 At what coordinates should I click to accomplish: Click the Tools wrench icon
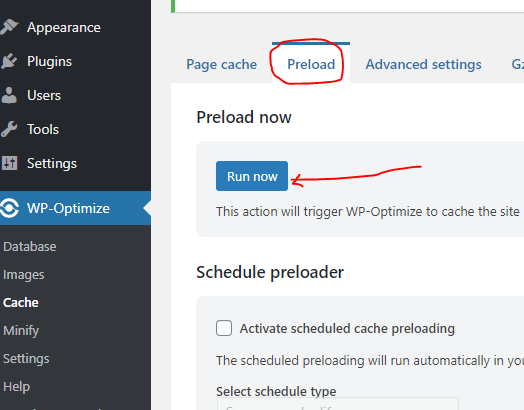coord(9,129)
